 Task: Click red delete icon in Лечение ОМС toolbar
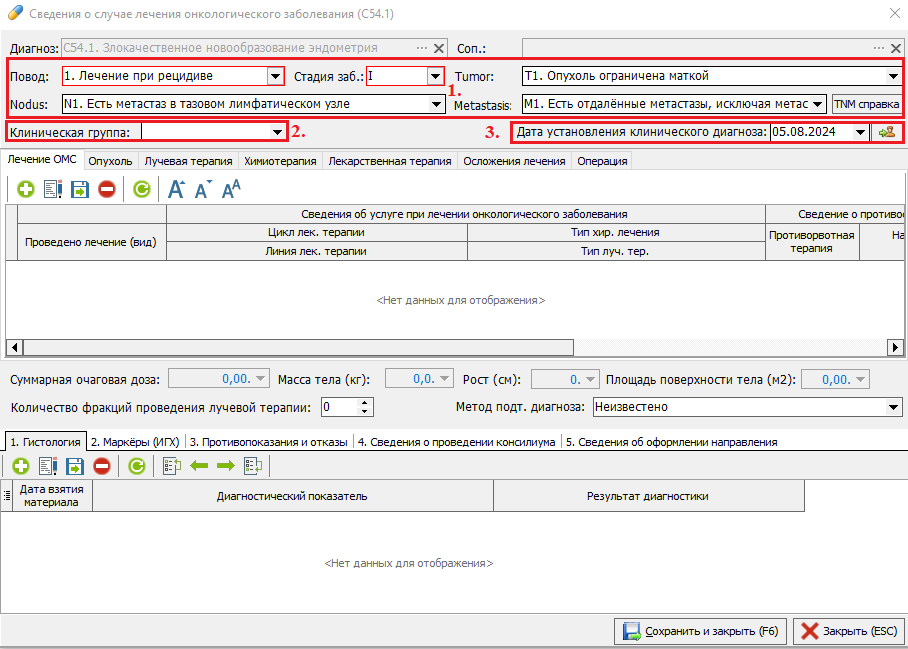[x=106, y=189]
